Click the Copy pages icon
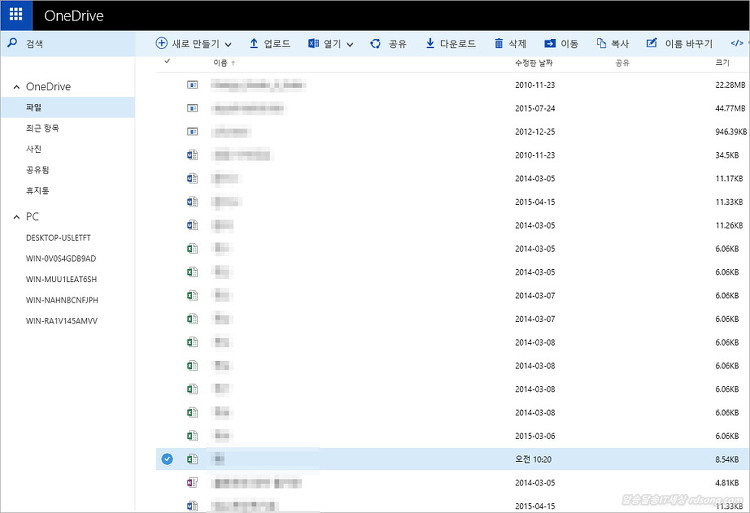750x513 pixels. point(601,43)
